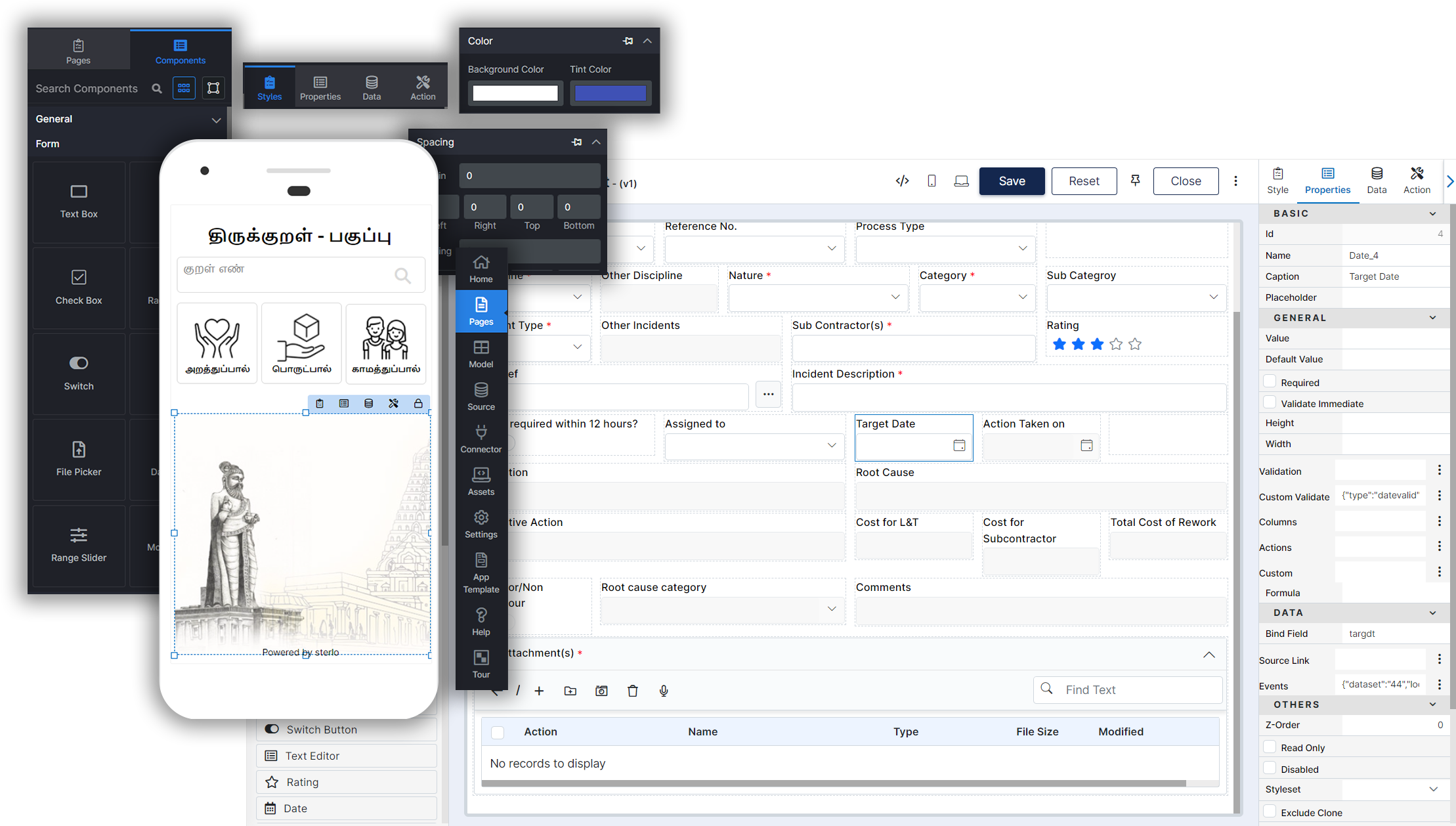Tick the Validate Immediate checkbox

1270,402
